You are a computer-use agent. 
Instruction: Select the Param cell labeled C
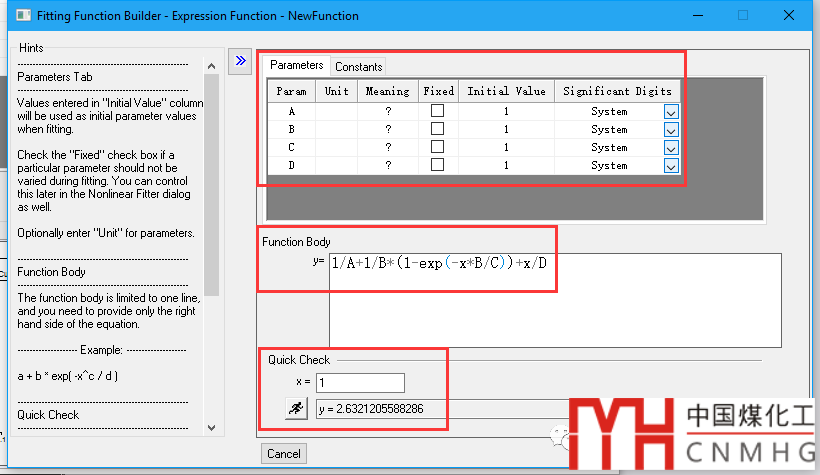click(291, 147)
